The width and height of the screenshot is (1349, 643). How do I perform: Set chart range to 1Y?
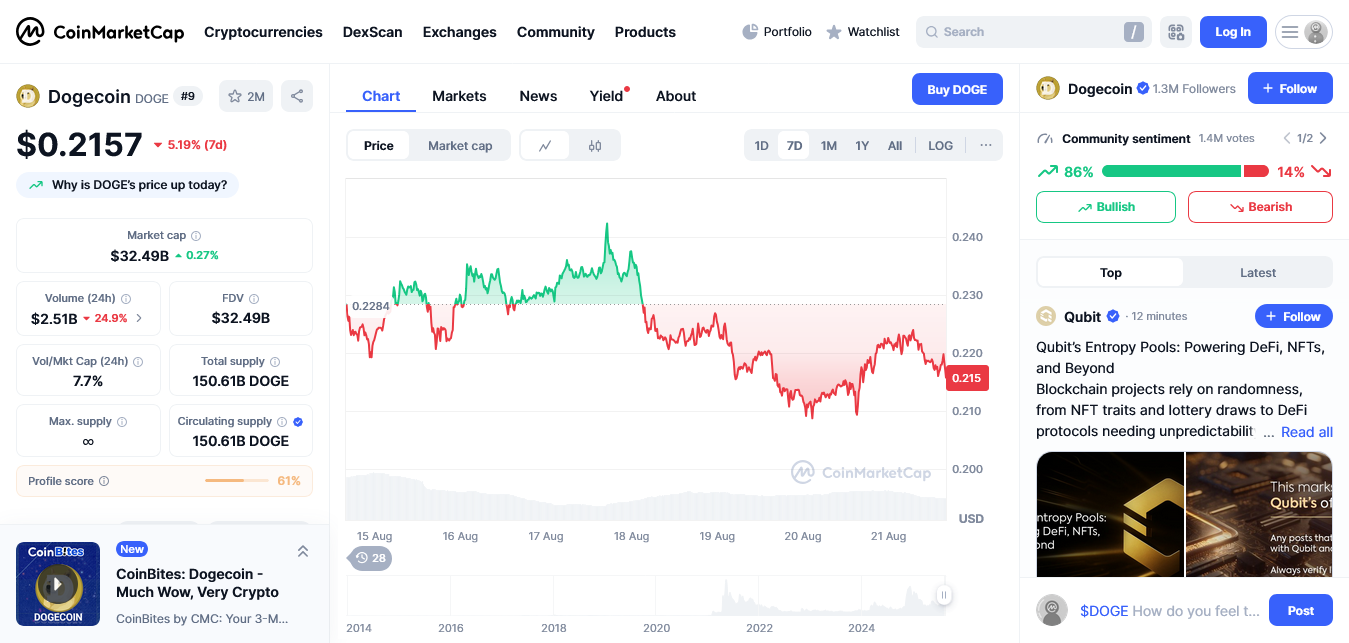[x=862, y=146]
